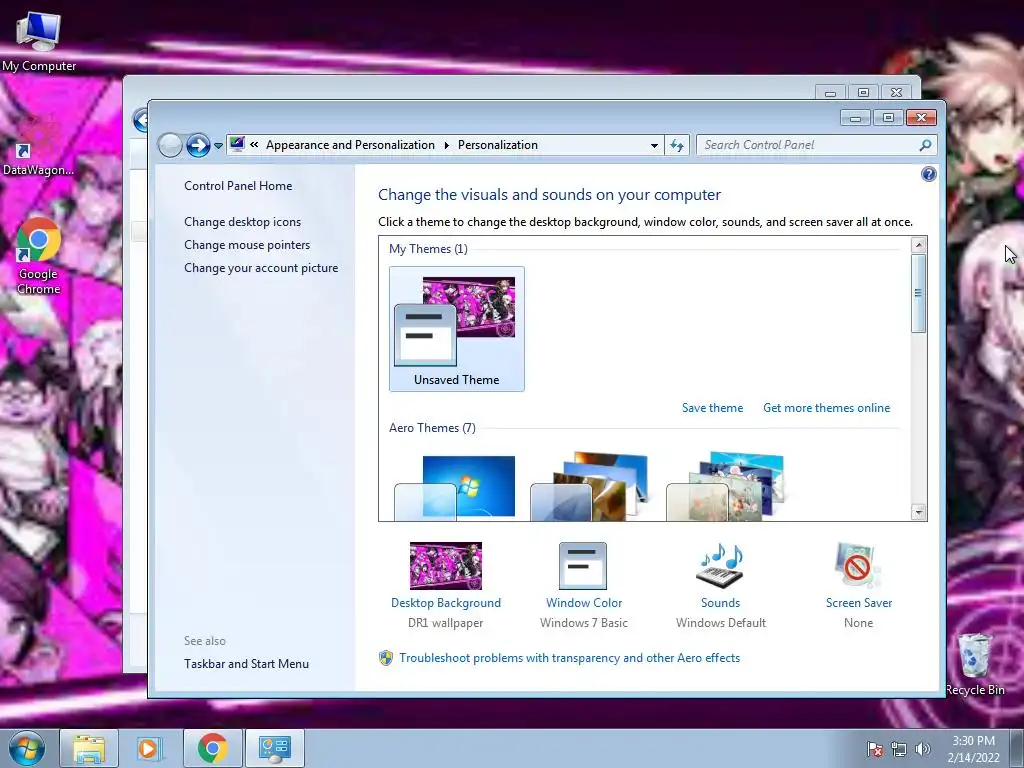Viewport: 1024px width, 768px height.
Task: Click Appearance and Personalization breadcrumb
Action: click(x=350, y=145)
